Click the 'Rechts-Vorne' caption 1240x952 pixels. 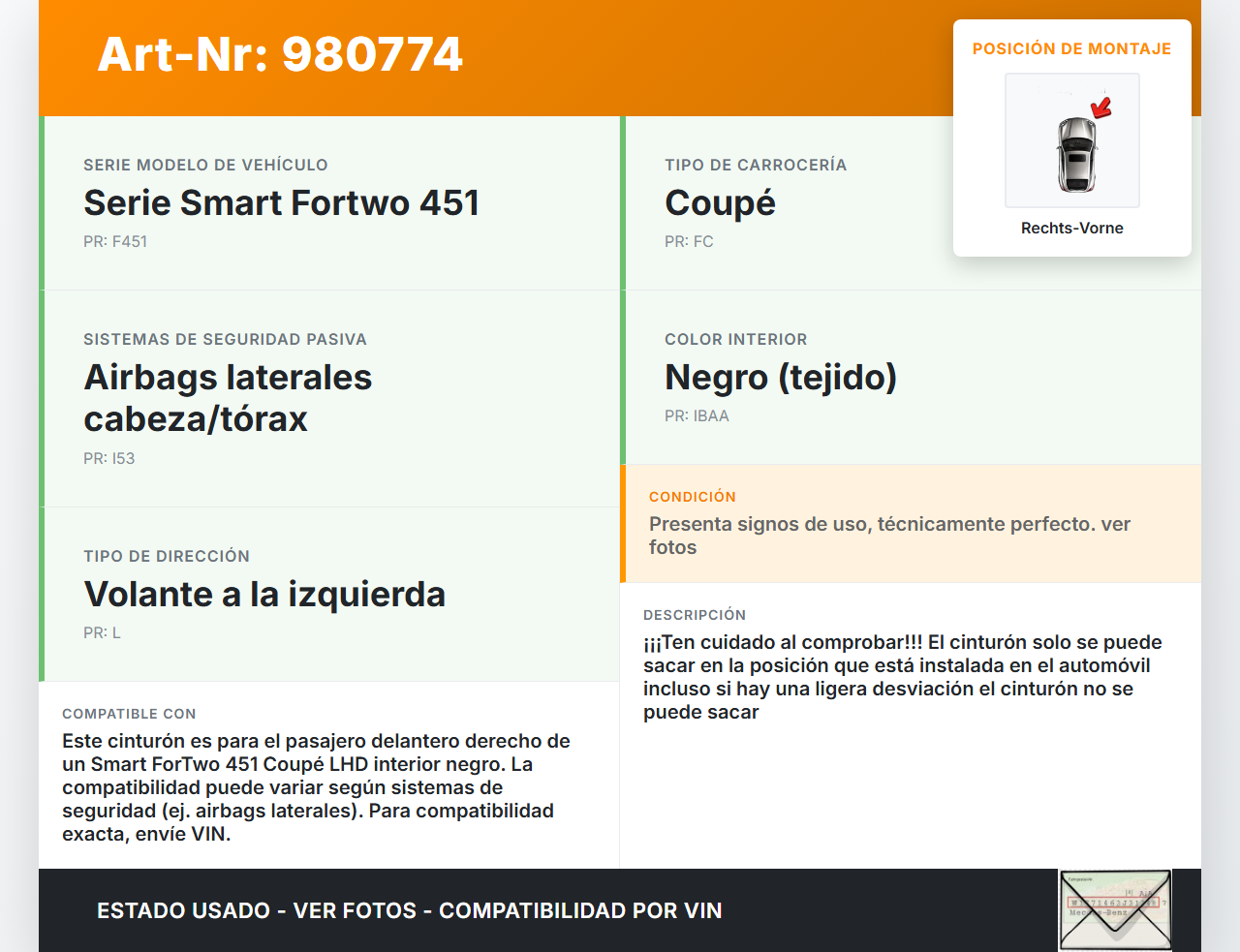[1072, 228]
